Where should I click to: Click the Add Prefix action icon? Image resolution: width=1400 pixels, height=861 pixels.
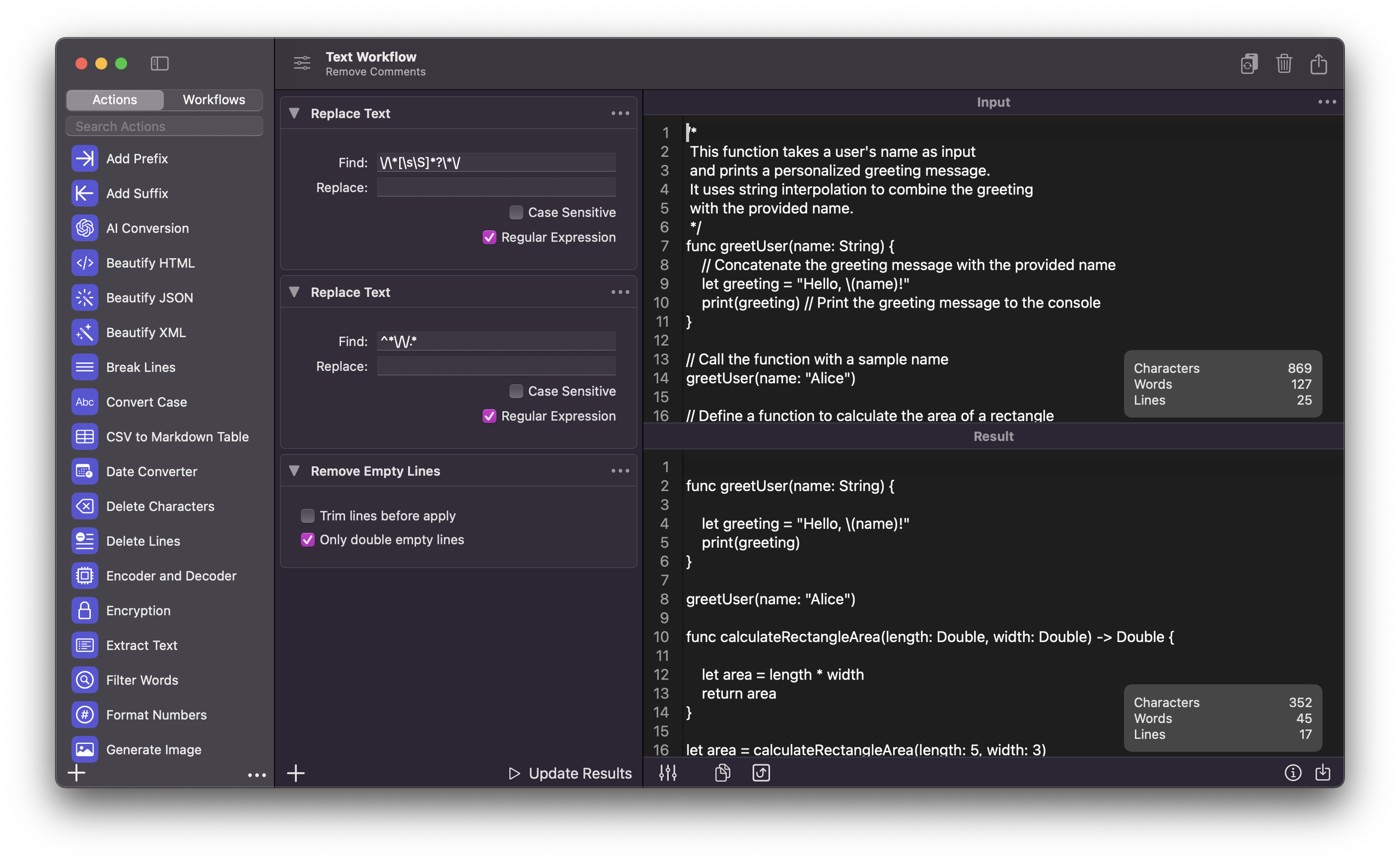(85, 159)
